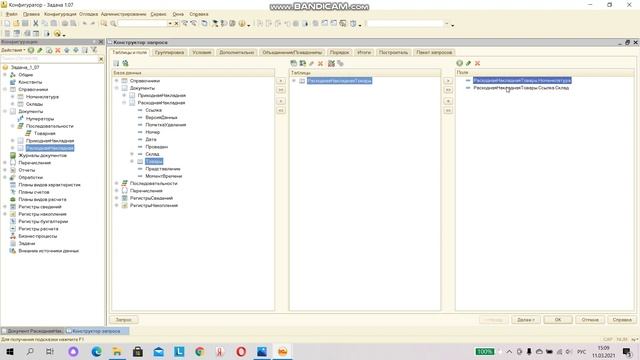Click the red Delete icon in Configuration panel
The image size is (640, 360).
[x=58, y=50]
